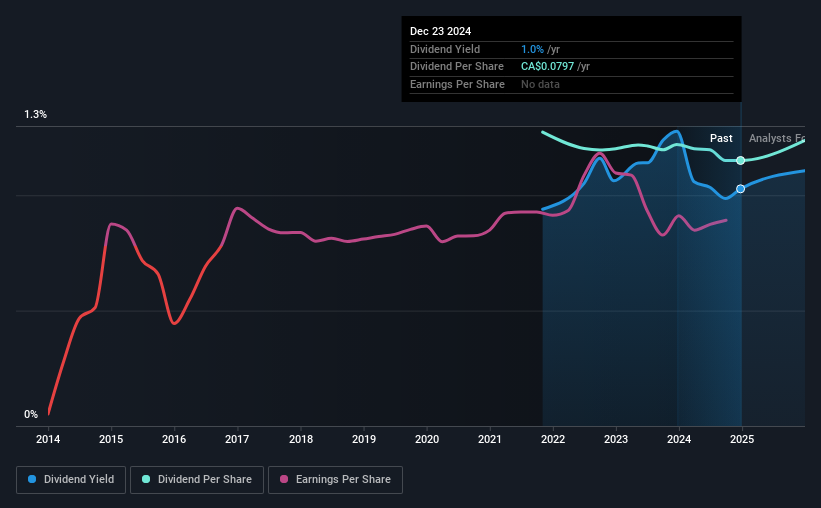Click the teal Dividend Per Share legend dot

(146, 479)
